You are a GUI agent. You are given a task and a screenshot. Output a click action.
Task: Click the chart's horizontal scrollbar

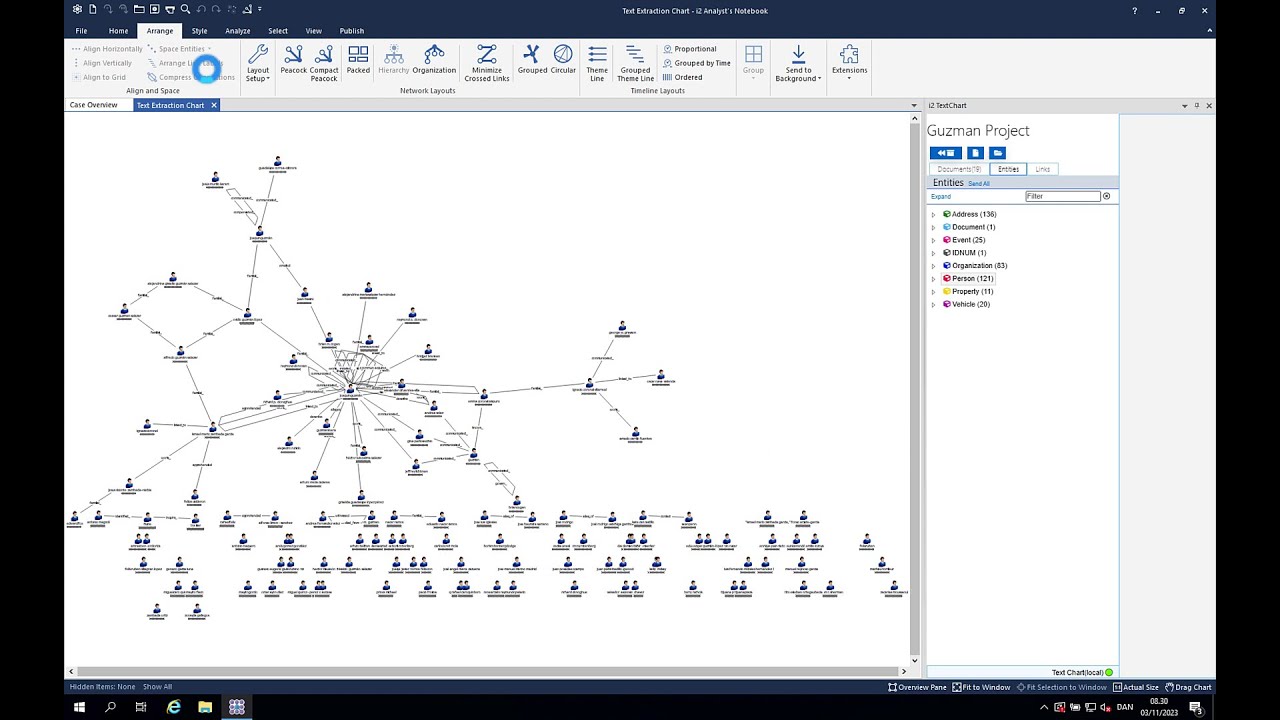488,671
